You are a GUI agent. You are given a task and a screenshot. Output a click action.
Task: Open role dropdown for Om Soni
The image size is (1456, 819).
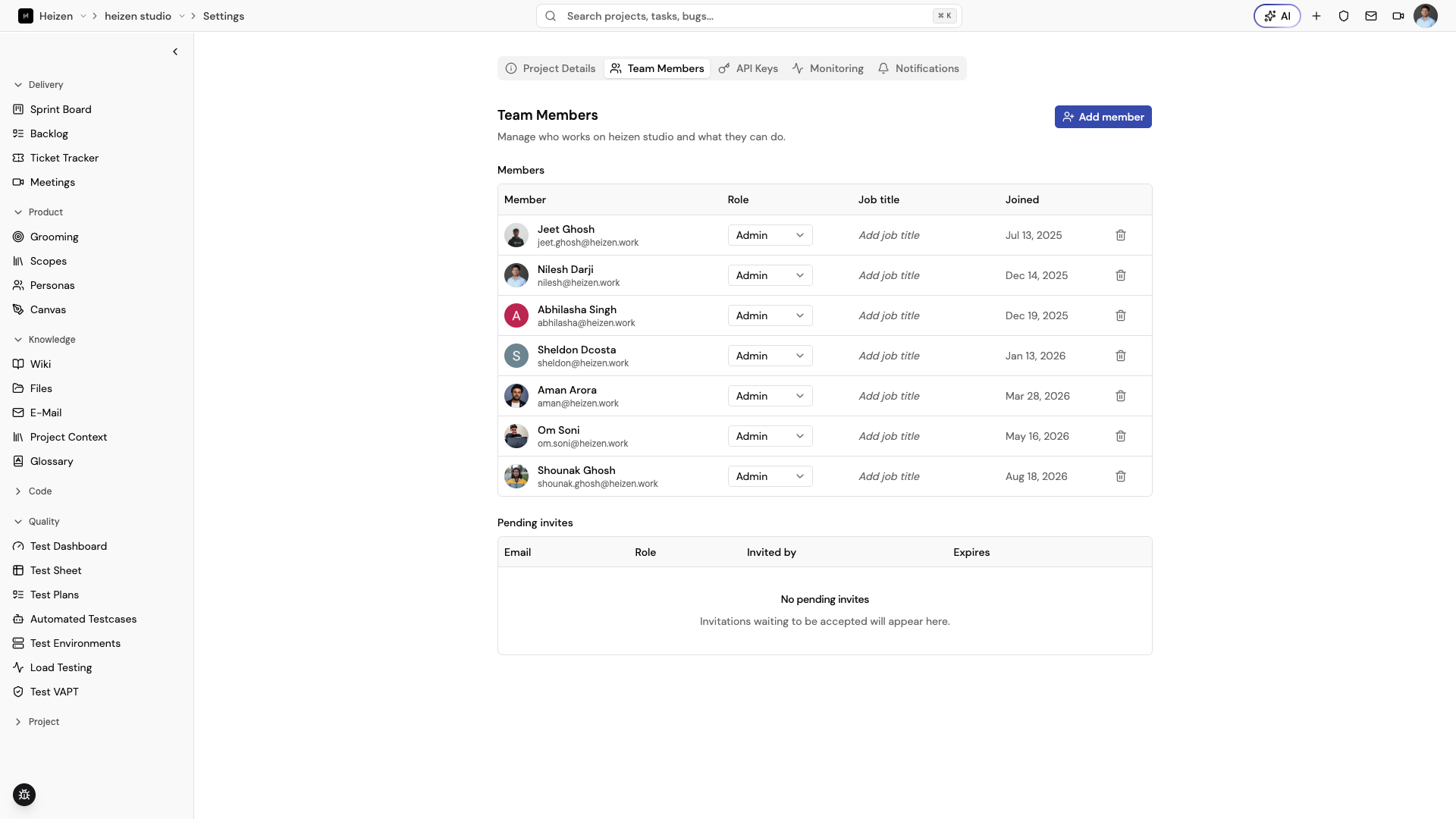pos(770,436)
